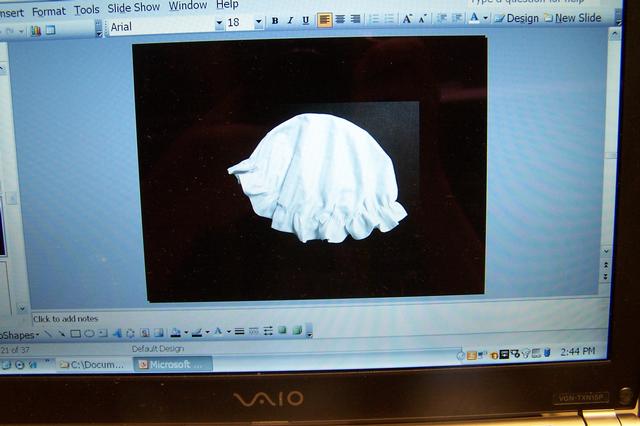640x426 pixels.
Task: Open the Format menu
Action: point(49,11)
